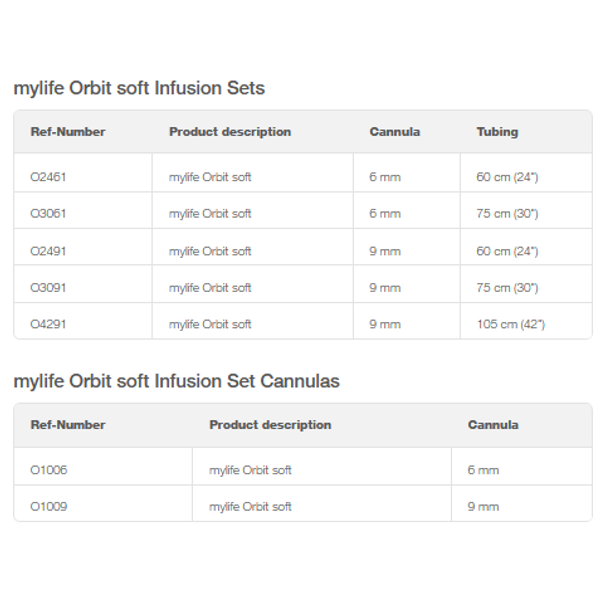Viewport: 600px width, 600px height.
Task: Select the O3061 reference number
Action: click(x=48, y=214)
